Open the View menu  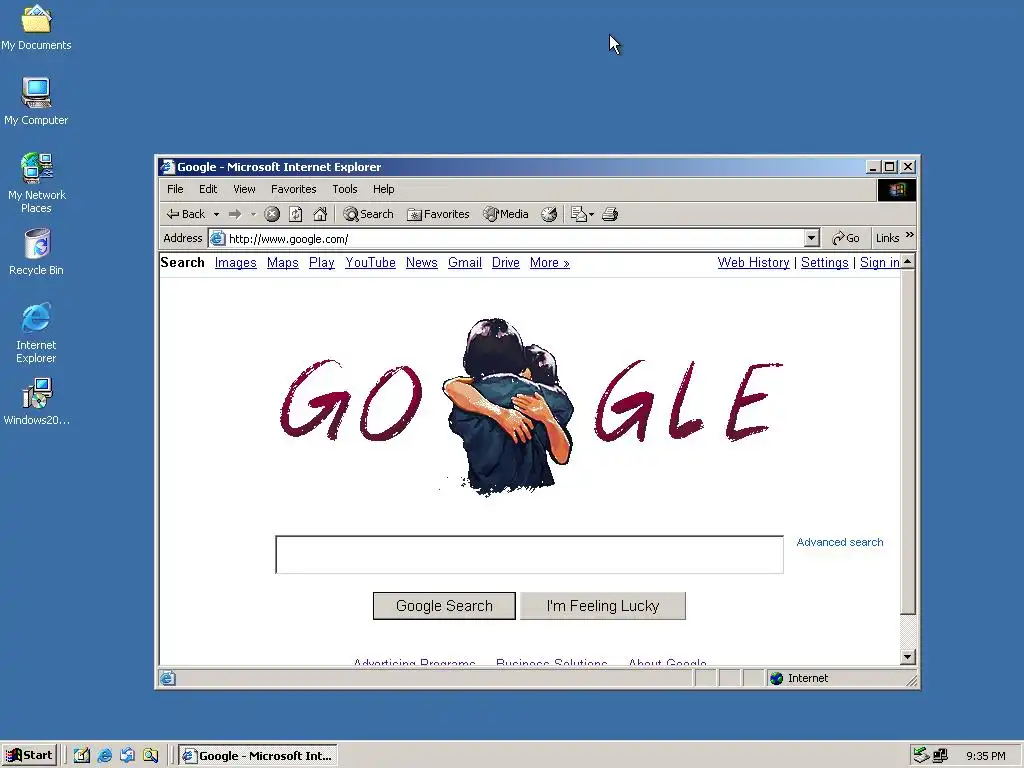pos(244,189)
